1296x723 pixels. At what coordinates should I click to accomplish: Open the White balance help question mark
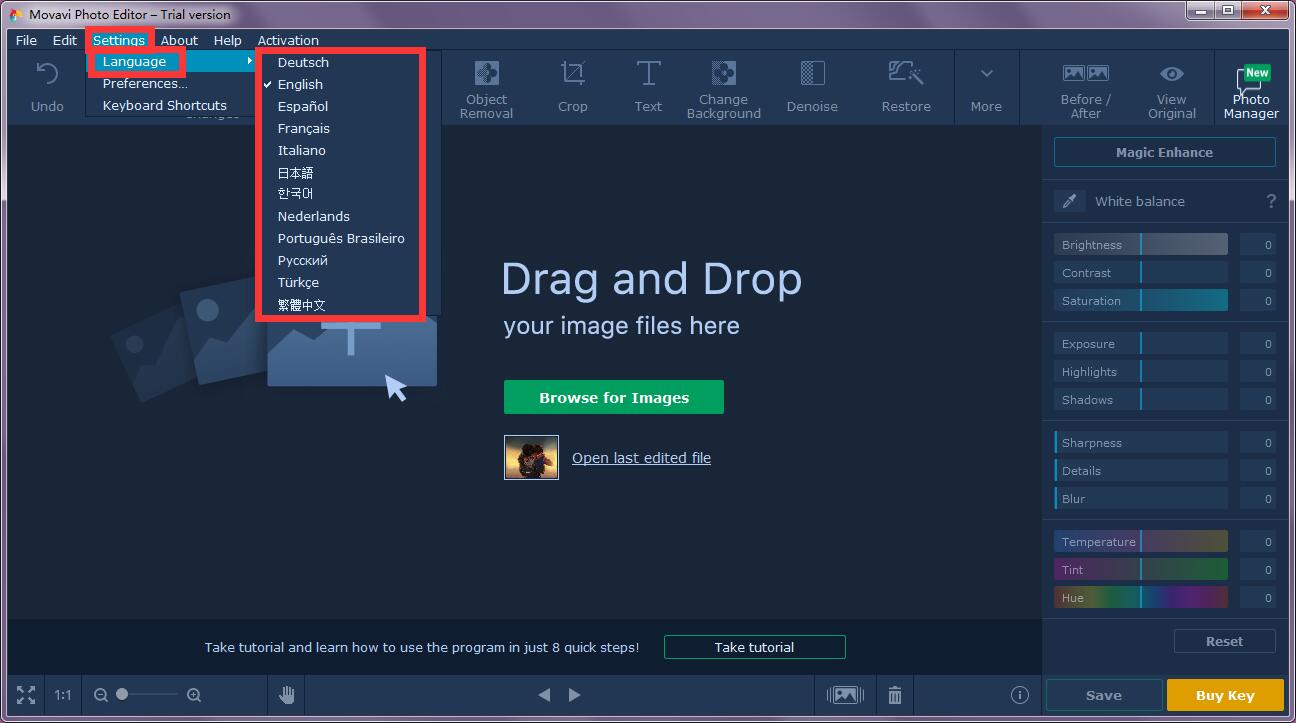pos(1271,201)
